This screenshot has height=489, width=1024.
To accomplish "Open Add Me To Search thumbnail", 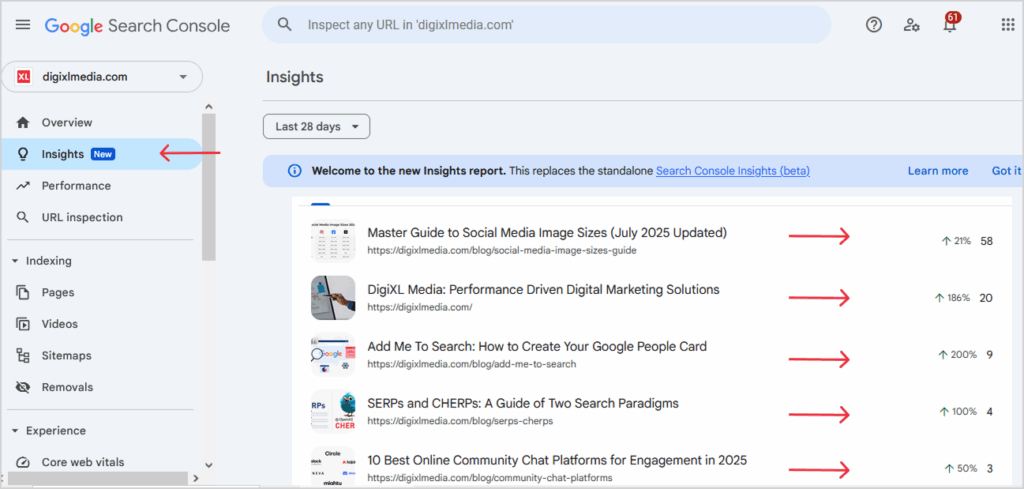I will point(333,355).
